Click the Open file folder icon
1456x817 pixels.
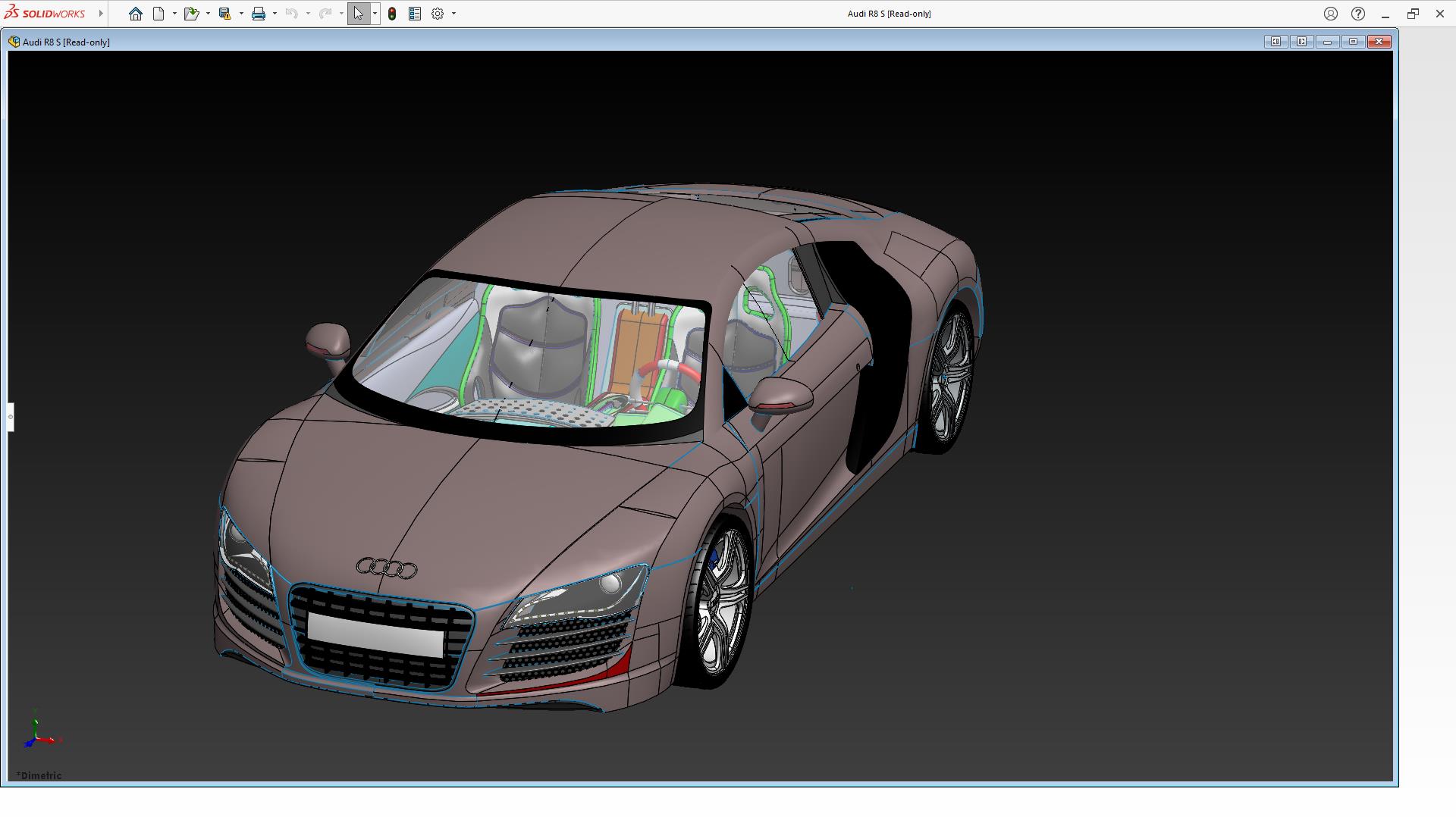click(x=190, y=14)
